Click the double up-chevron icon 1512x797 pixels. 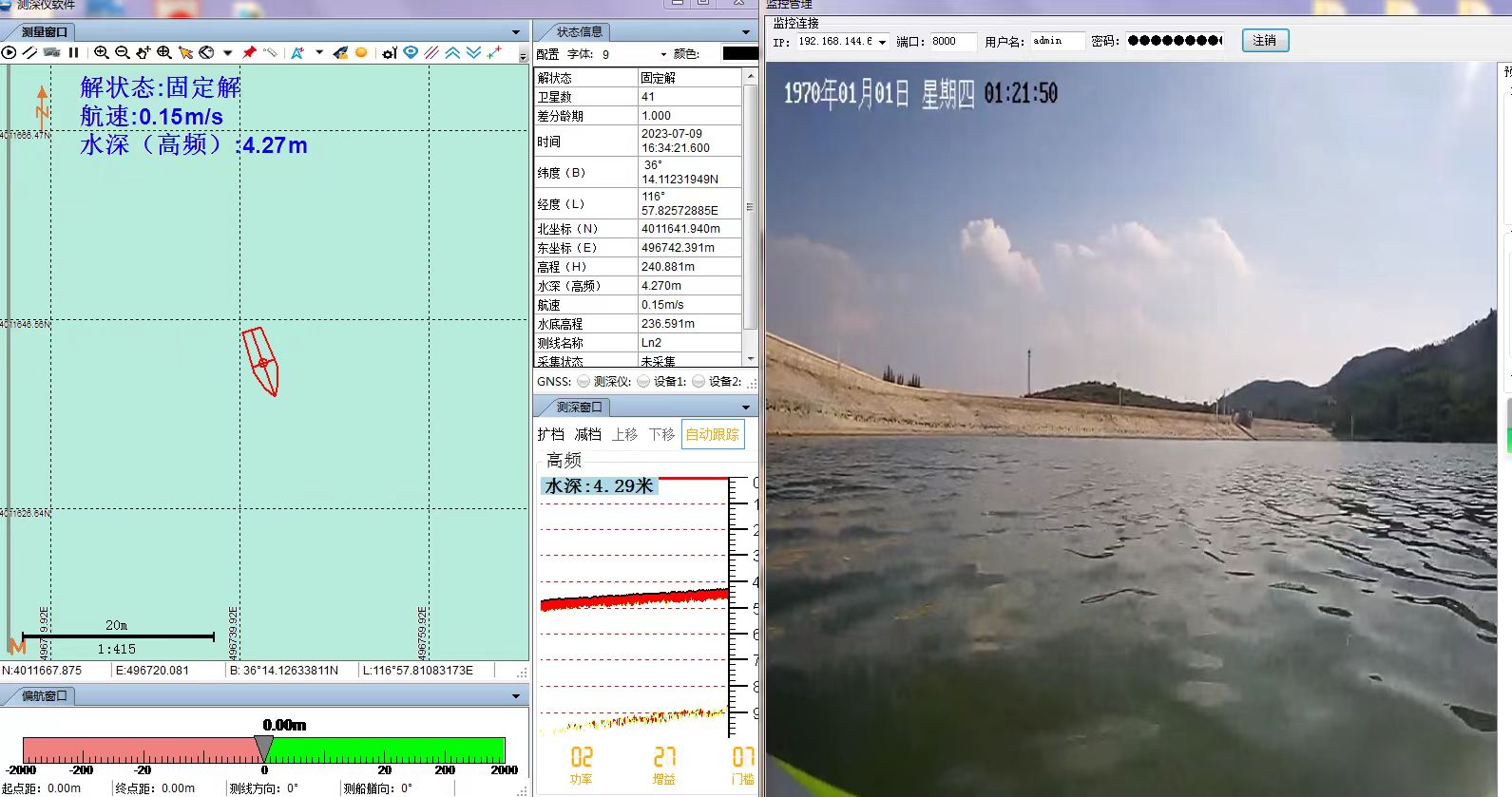452,53
